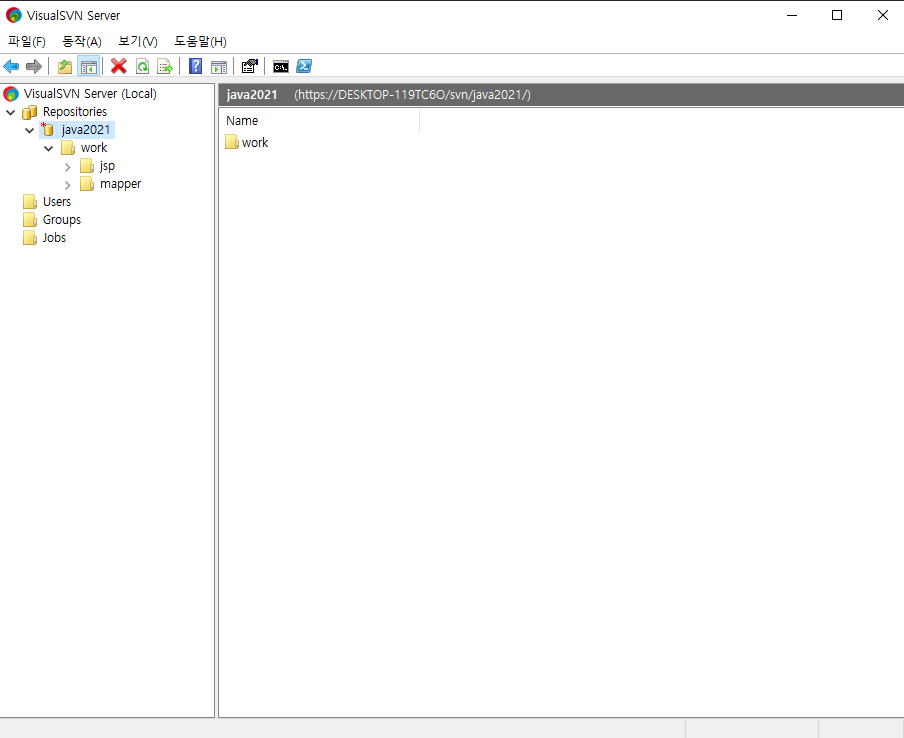Select the java2021 repository in tree
This screenshot has height=738, width=904.
(x=85, y=130)
